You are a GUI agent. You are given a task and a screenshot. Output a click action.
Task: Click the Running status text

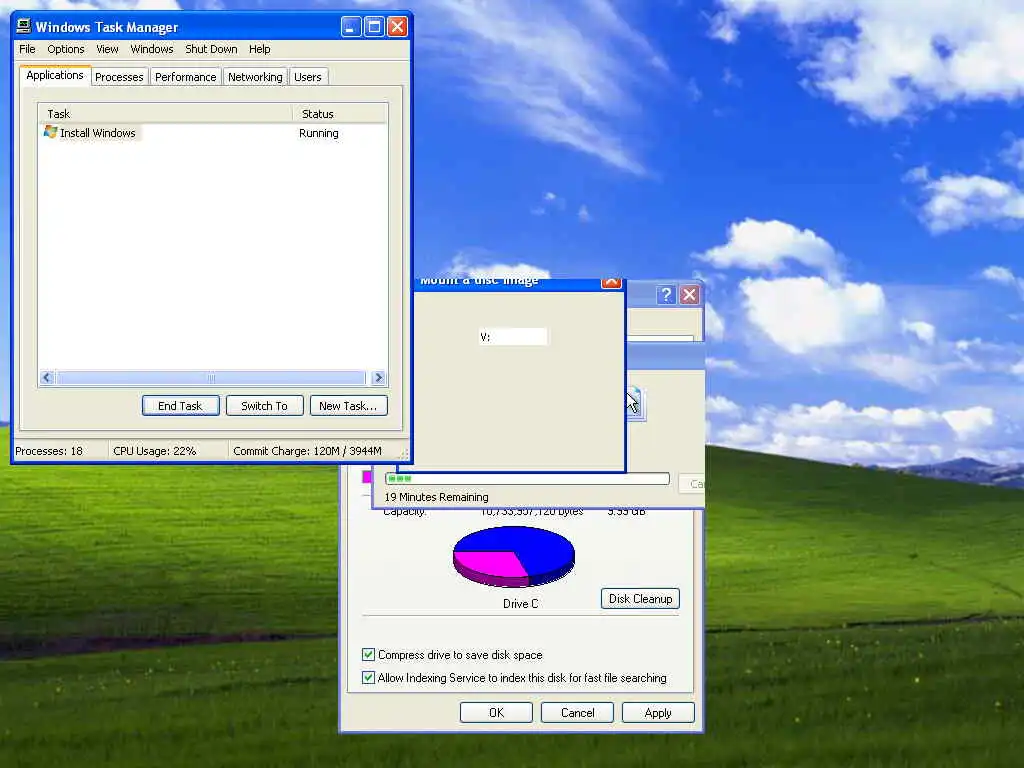319,133
